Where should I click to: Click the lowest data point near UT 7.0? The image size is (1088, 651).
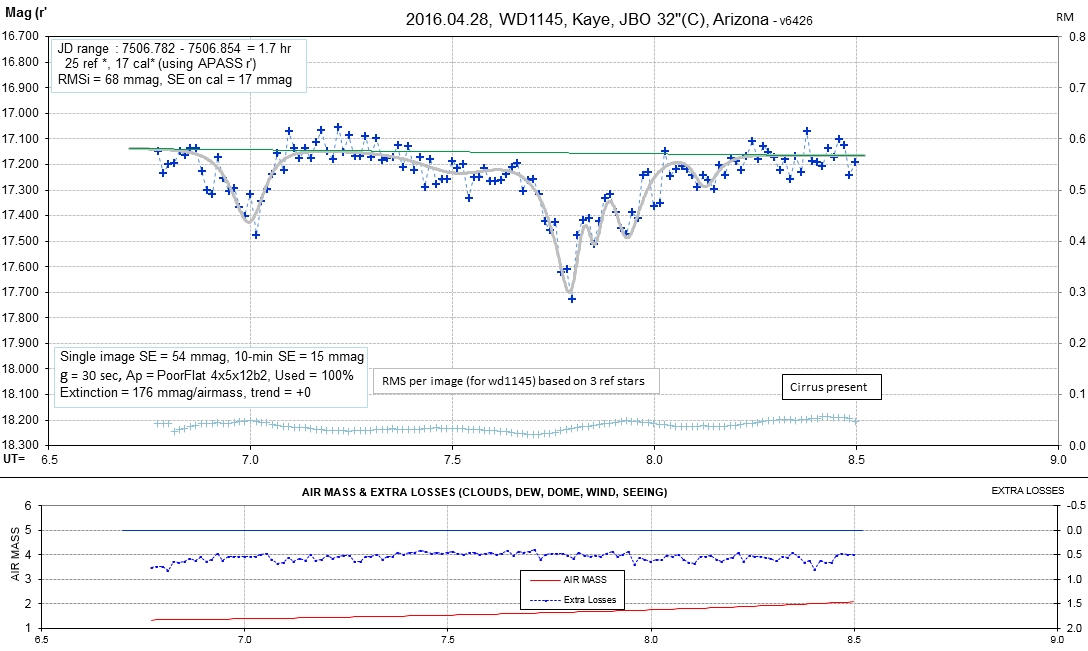click(256, 235)
